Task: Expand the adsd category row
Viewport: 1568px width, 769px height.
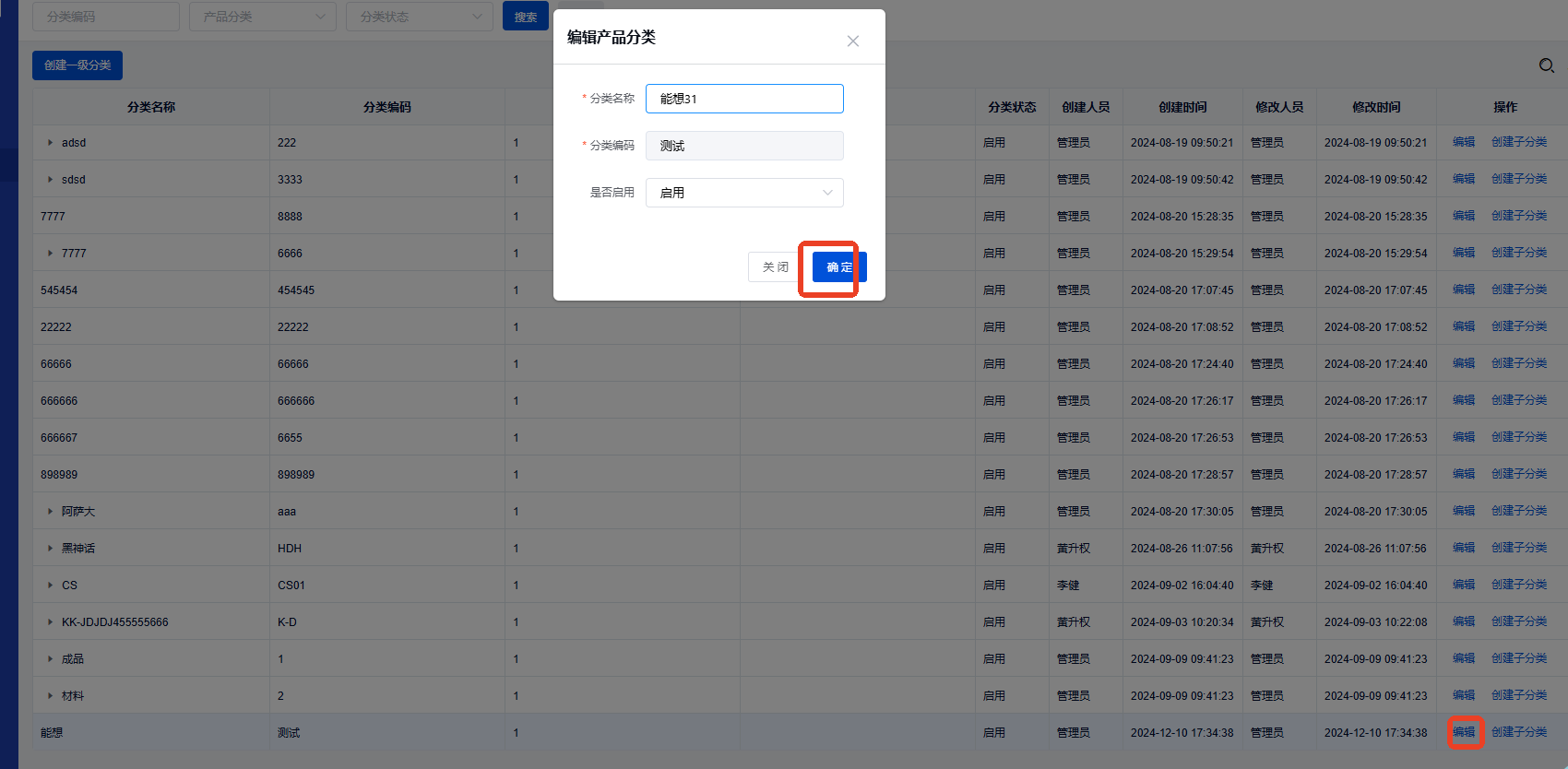Action: (x=50, y=143)
